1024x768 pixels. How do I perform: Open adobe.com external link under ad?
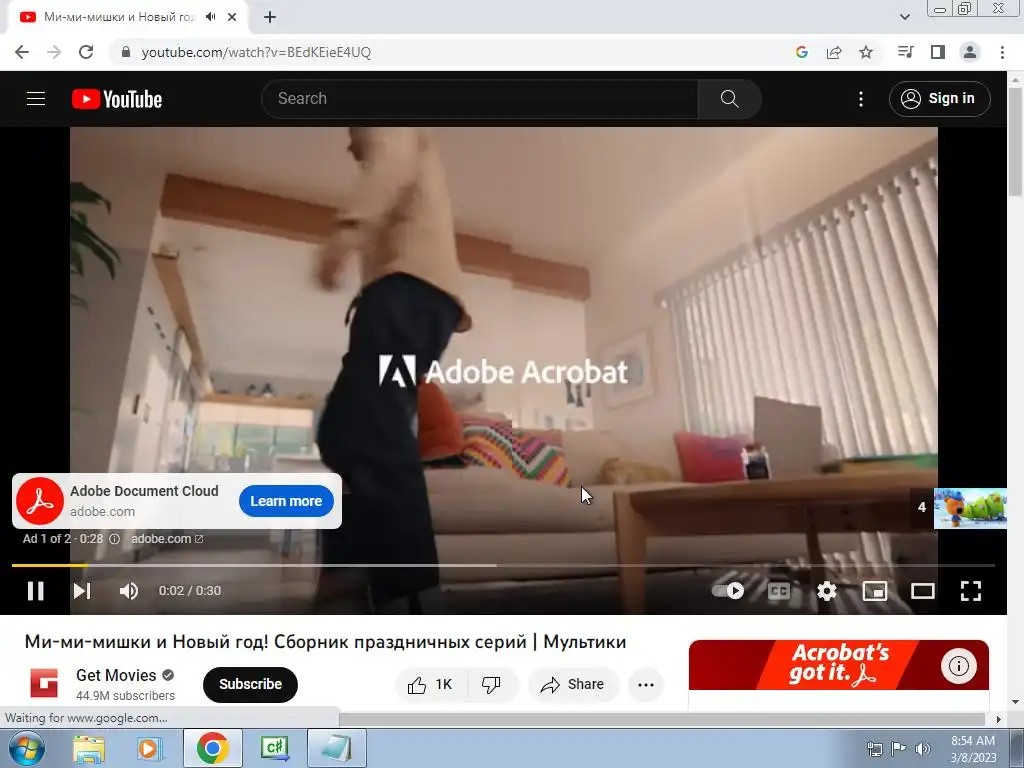pos(167,539)
